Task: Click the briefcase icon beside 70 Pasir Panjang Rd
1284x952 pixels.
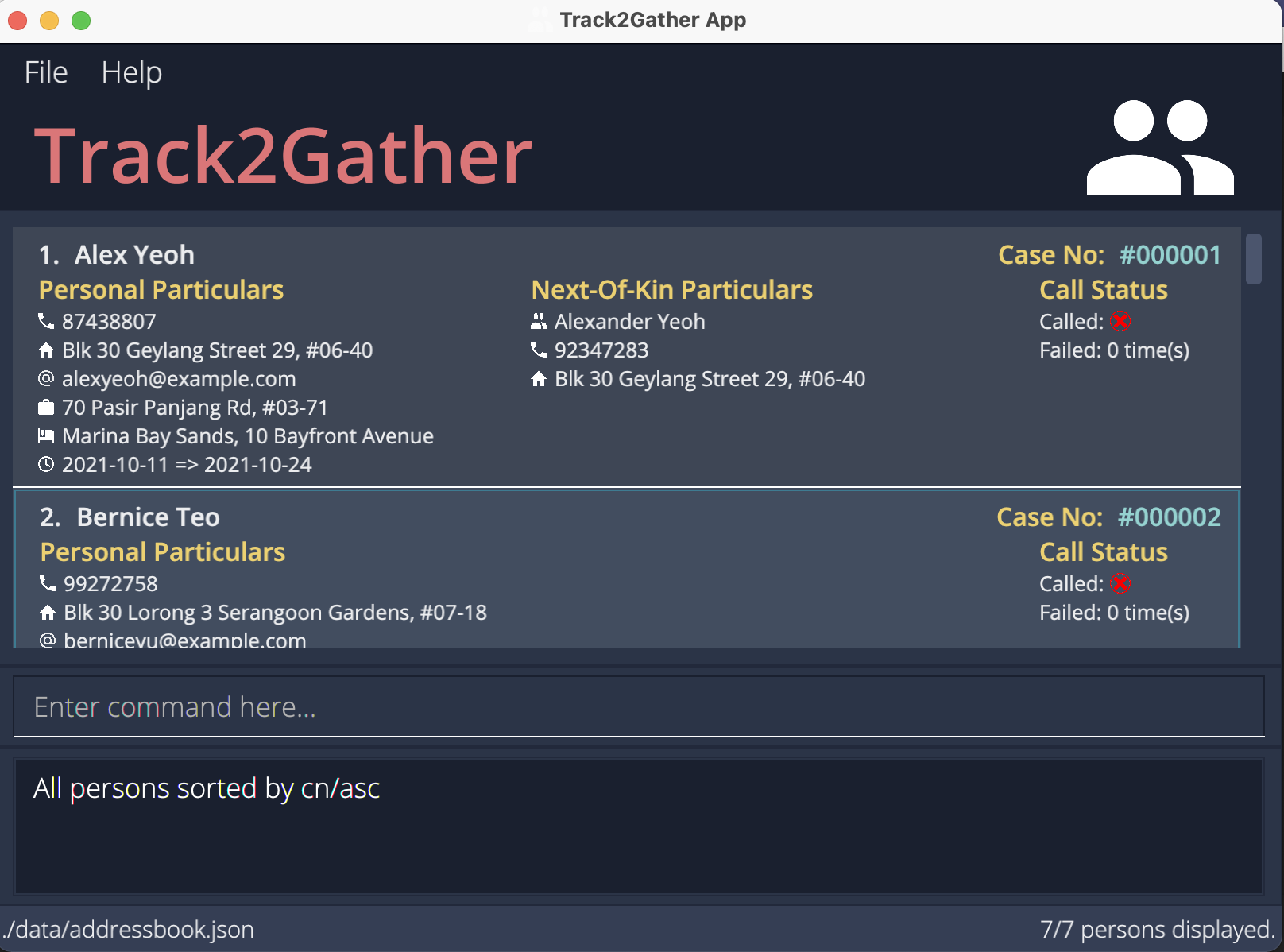Action: (x=45, y=408)
